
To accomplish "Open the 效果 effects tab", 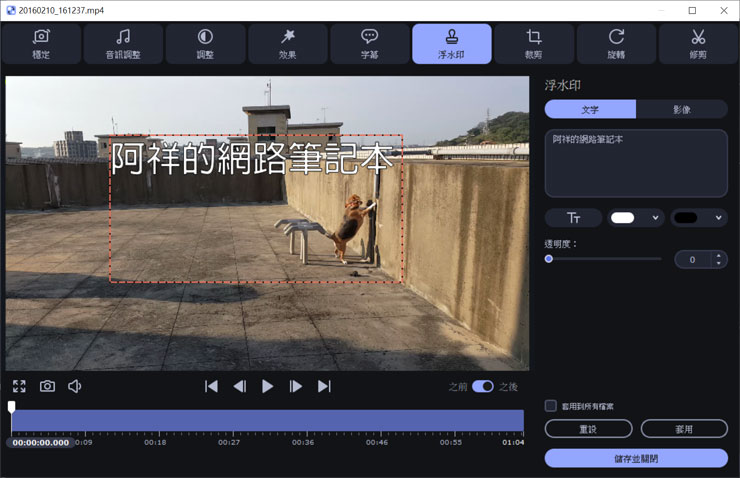I will (287, 44).
